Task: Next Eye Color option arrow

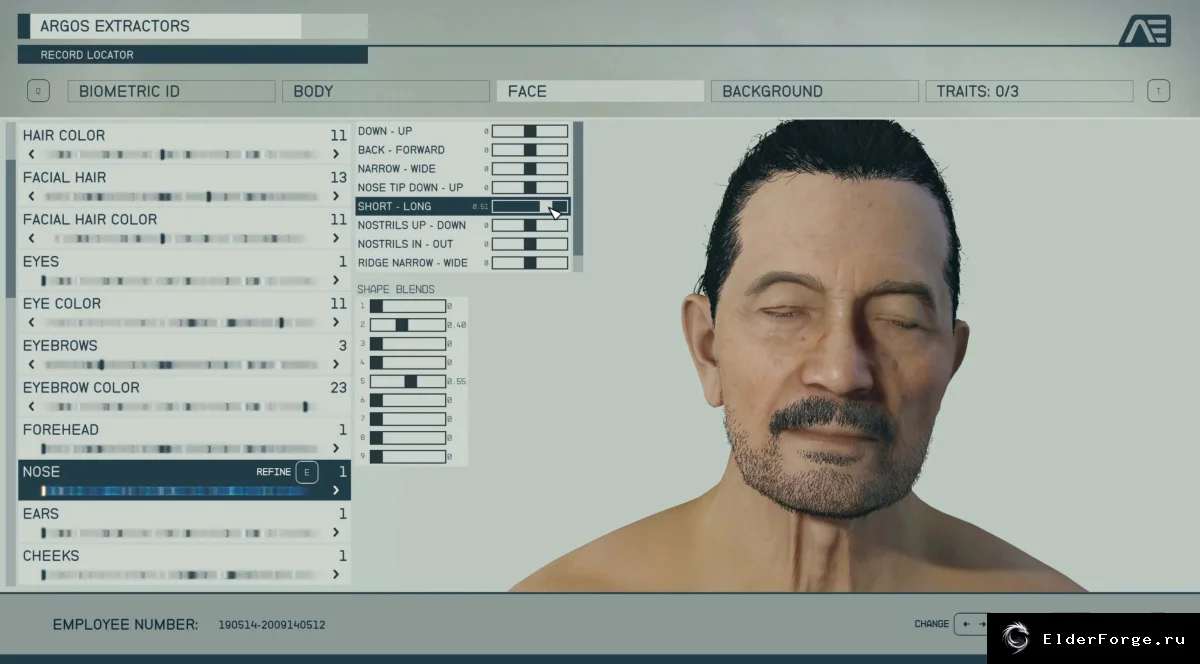Action: (x=336, y=322)
